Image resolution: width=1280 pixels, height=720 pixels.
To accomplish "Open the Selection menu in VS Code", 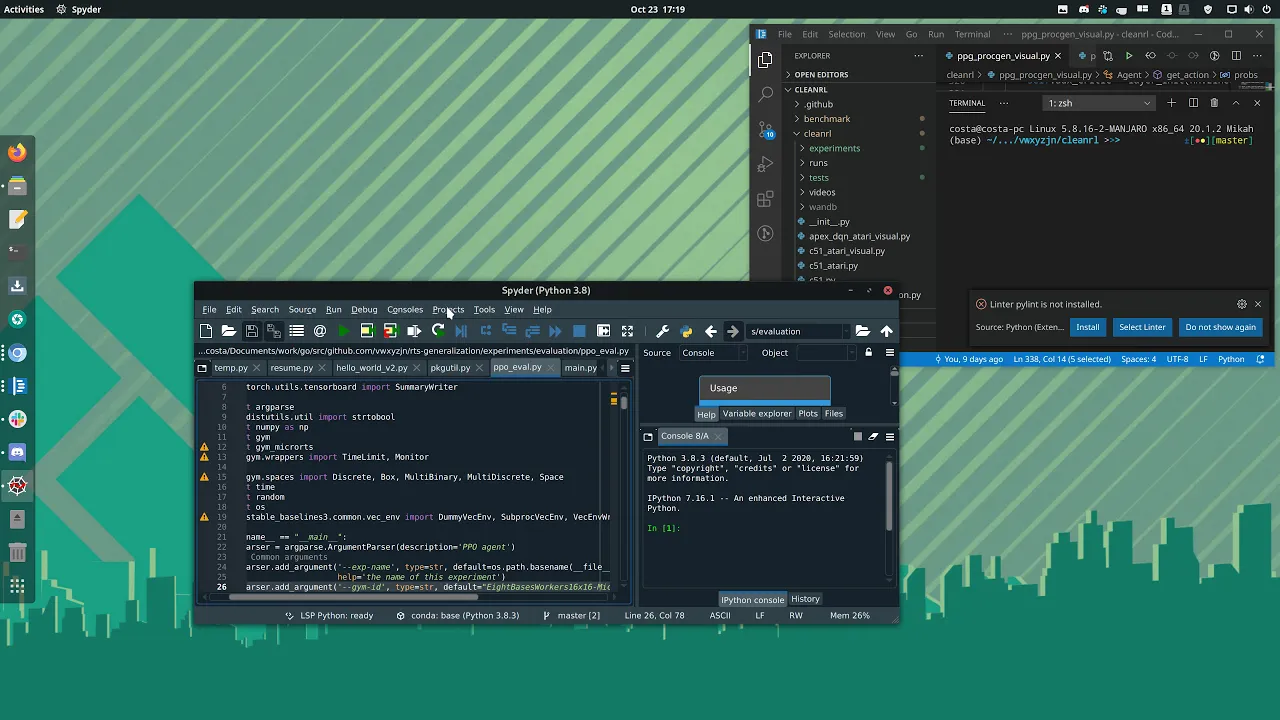I will (846, 34).
